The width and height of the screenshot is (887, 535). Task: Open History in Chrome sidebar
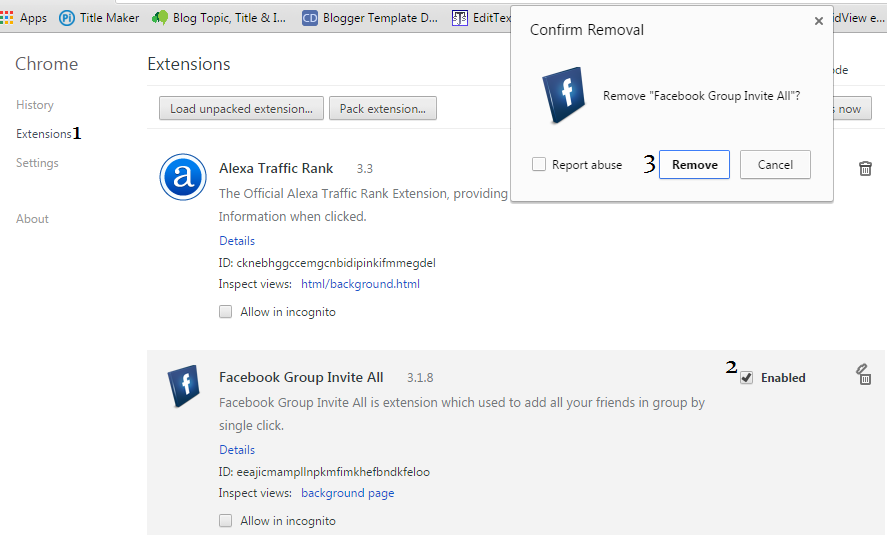click(35, 105)
